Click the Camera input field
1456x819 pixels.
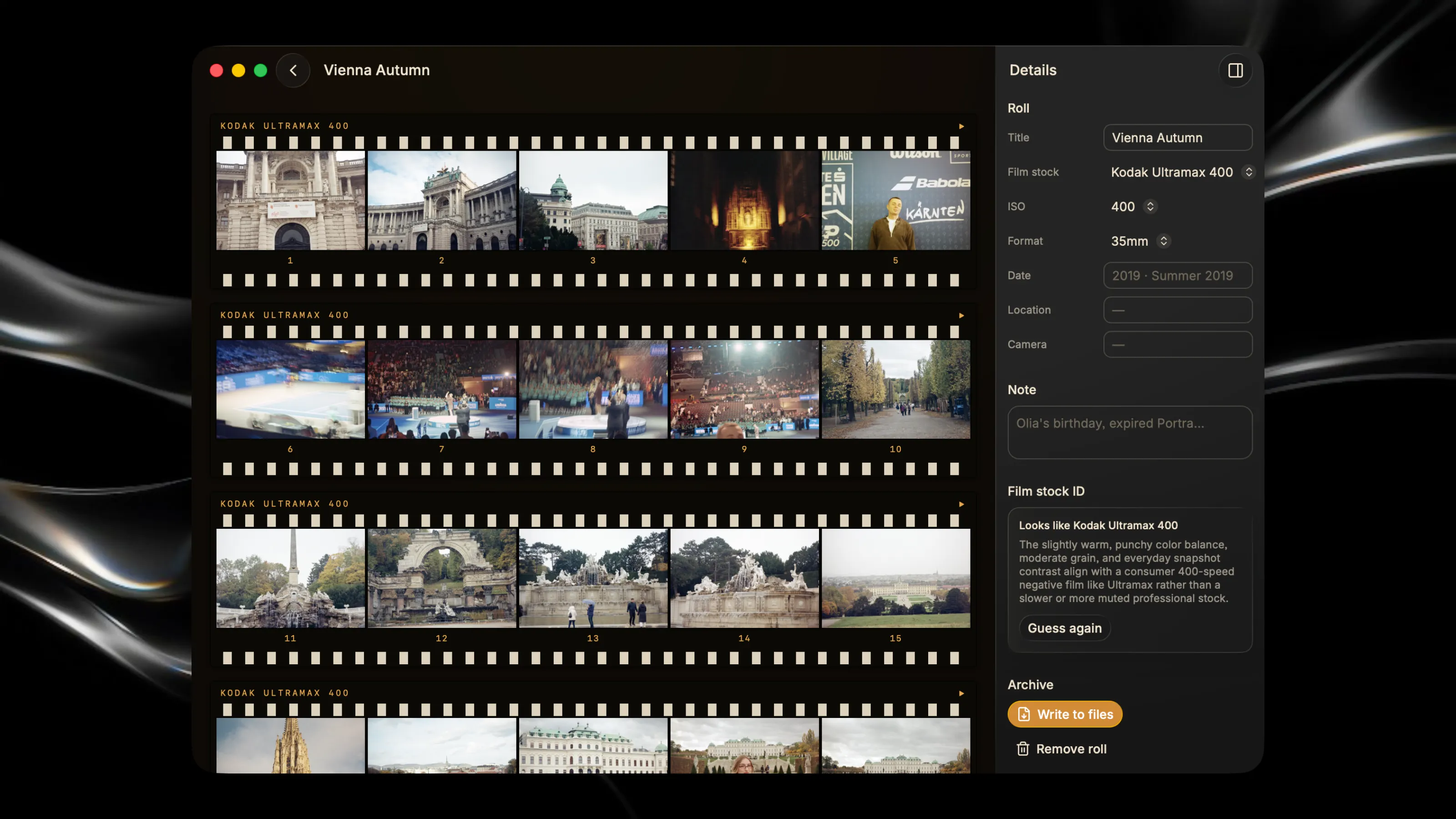coord(1178,344)
